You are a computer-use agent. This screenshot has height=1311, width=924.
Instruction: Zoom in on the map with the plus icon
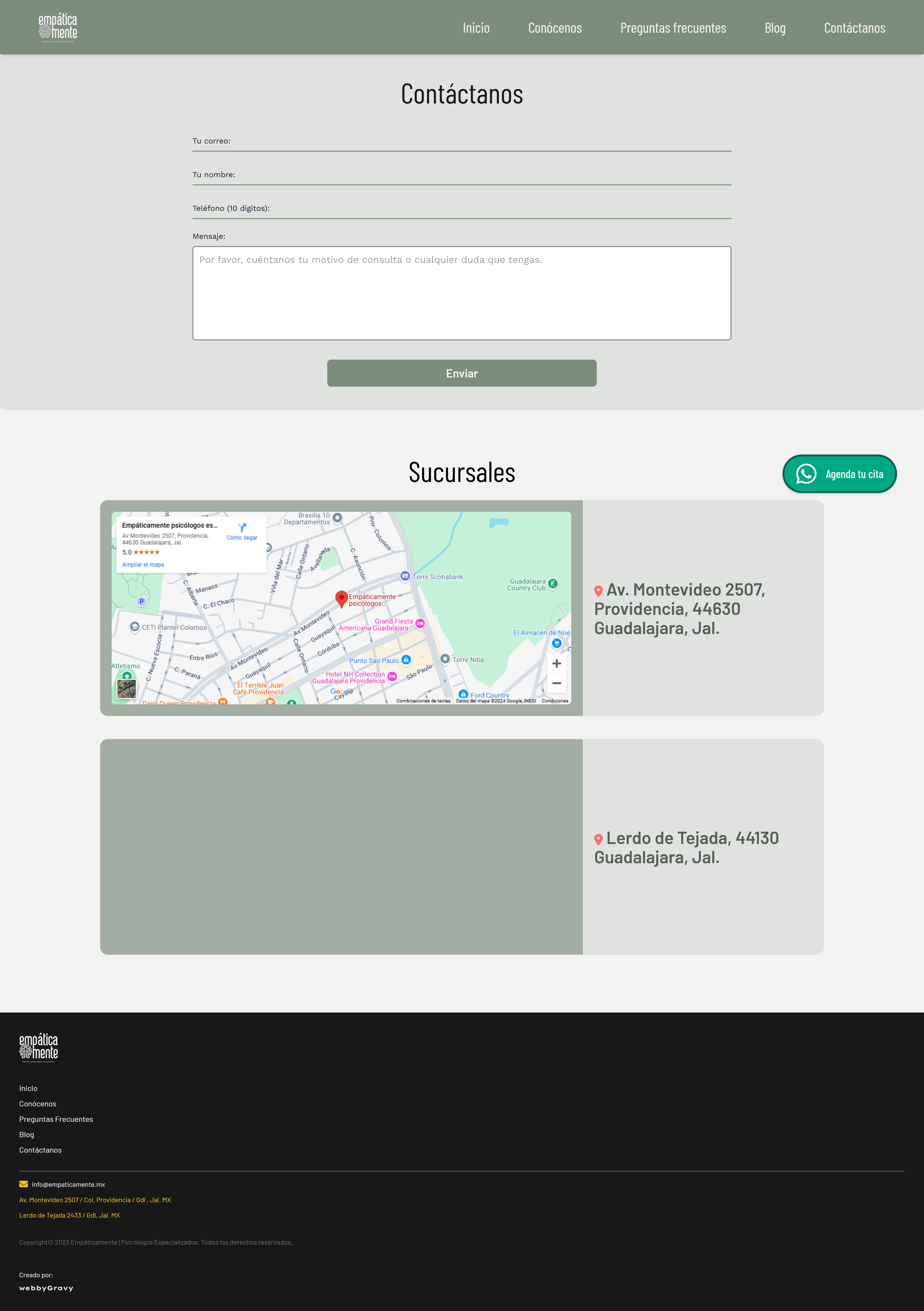(x=557, y=663)
